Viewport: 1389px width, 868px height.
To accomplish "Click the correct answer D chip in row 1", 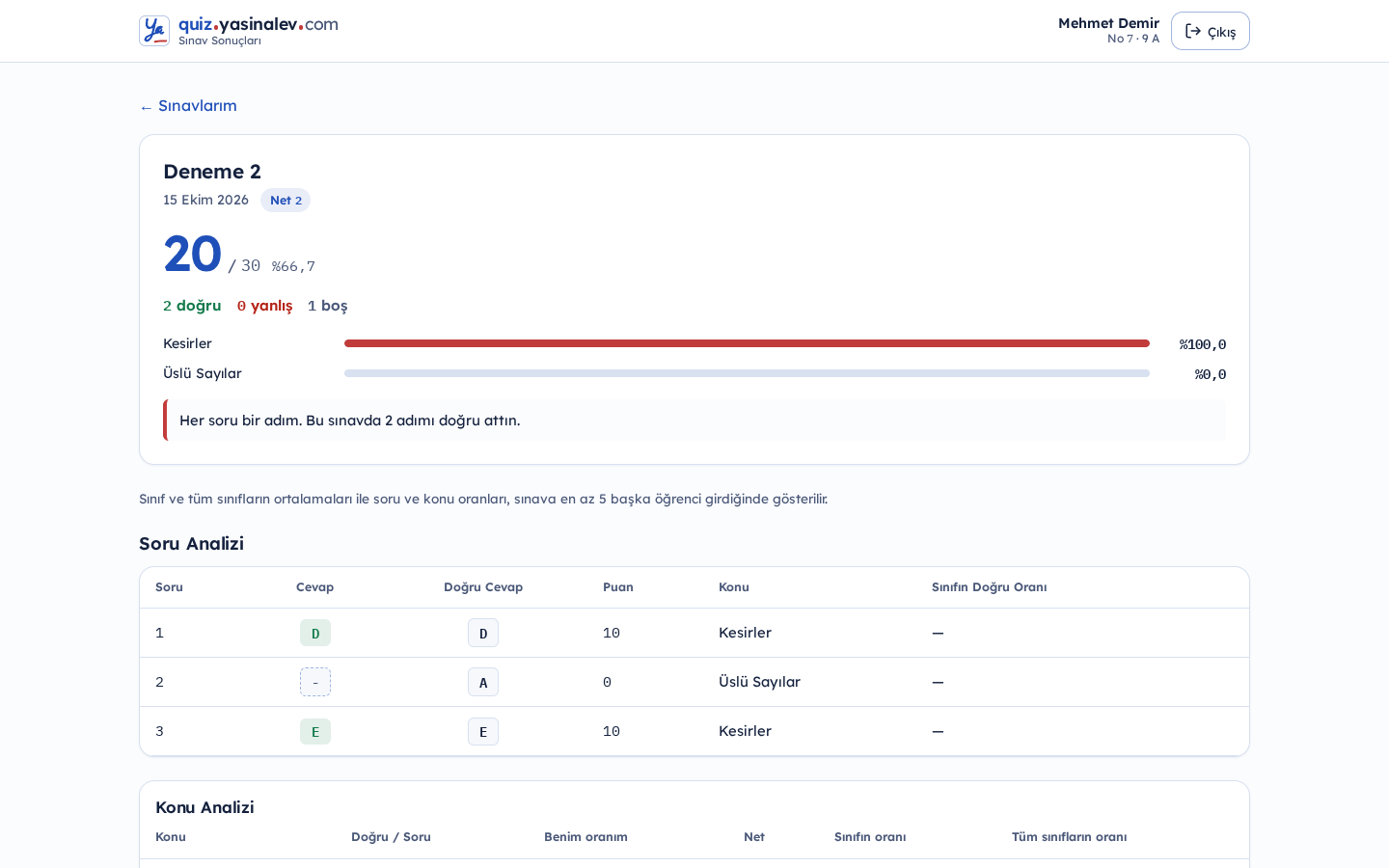I will 483,633.
